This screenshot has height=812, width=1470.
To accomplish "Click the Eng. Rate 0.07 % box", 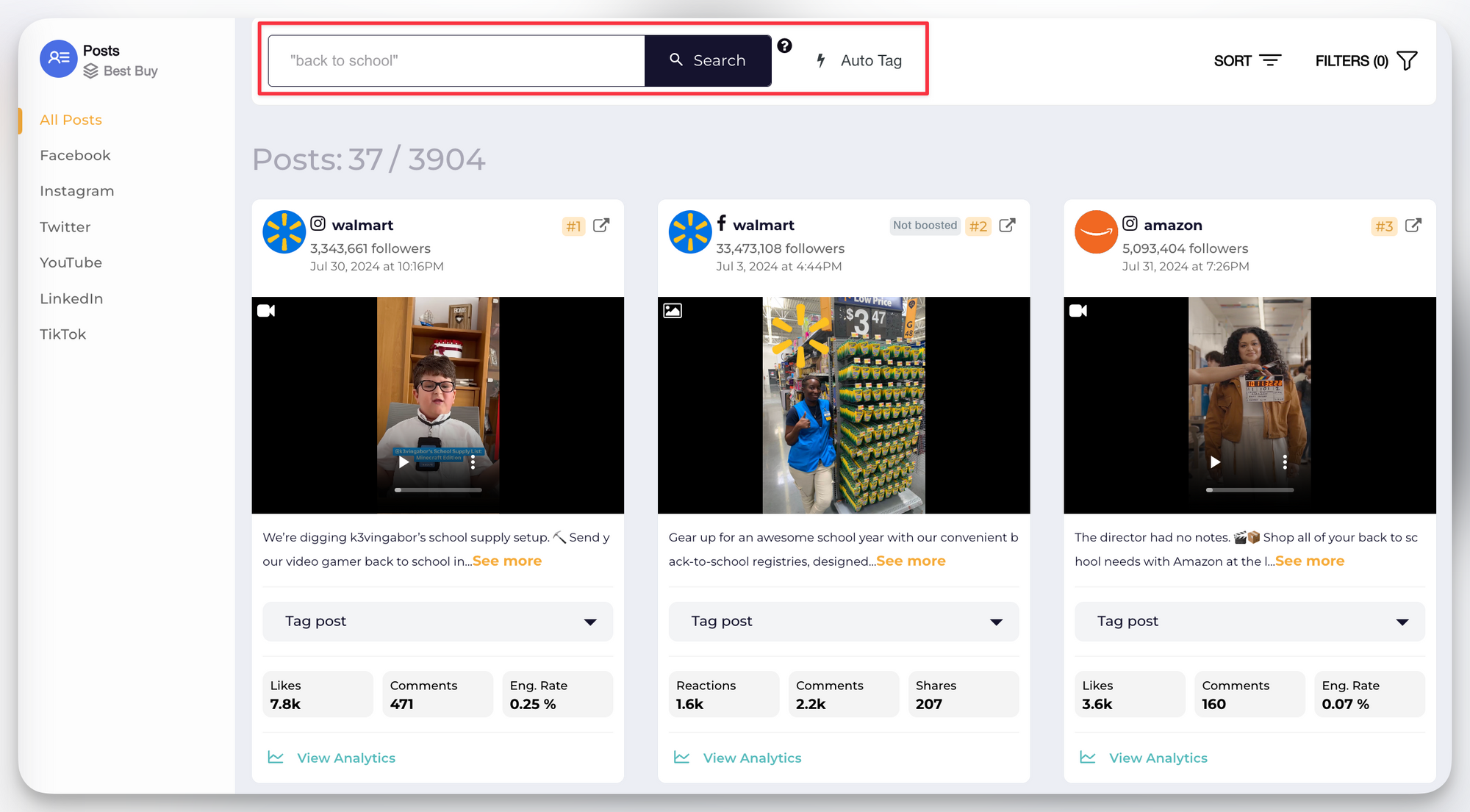I will tap(1369, 694).
